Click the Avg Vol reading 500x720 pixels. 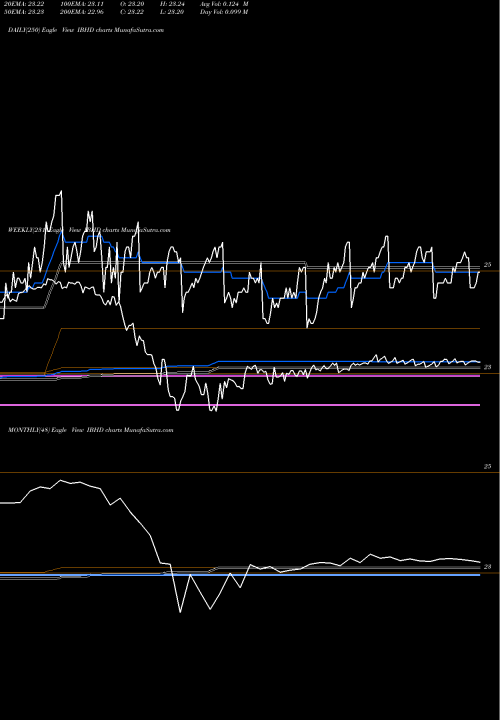[224, 3]
